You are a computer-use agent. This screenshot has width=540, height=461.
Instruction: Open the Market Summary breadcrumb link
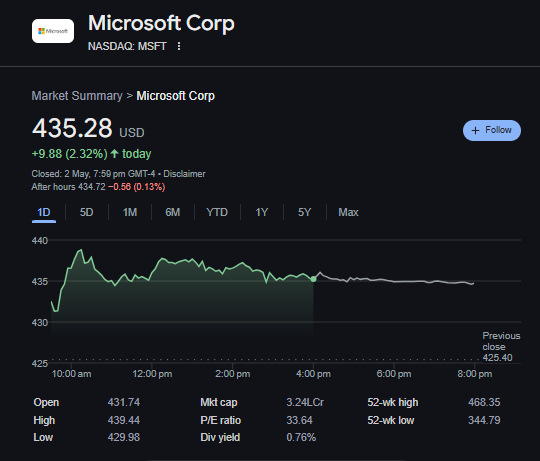77,96
